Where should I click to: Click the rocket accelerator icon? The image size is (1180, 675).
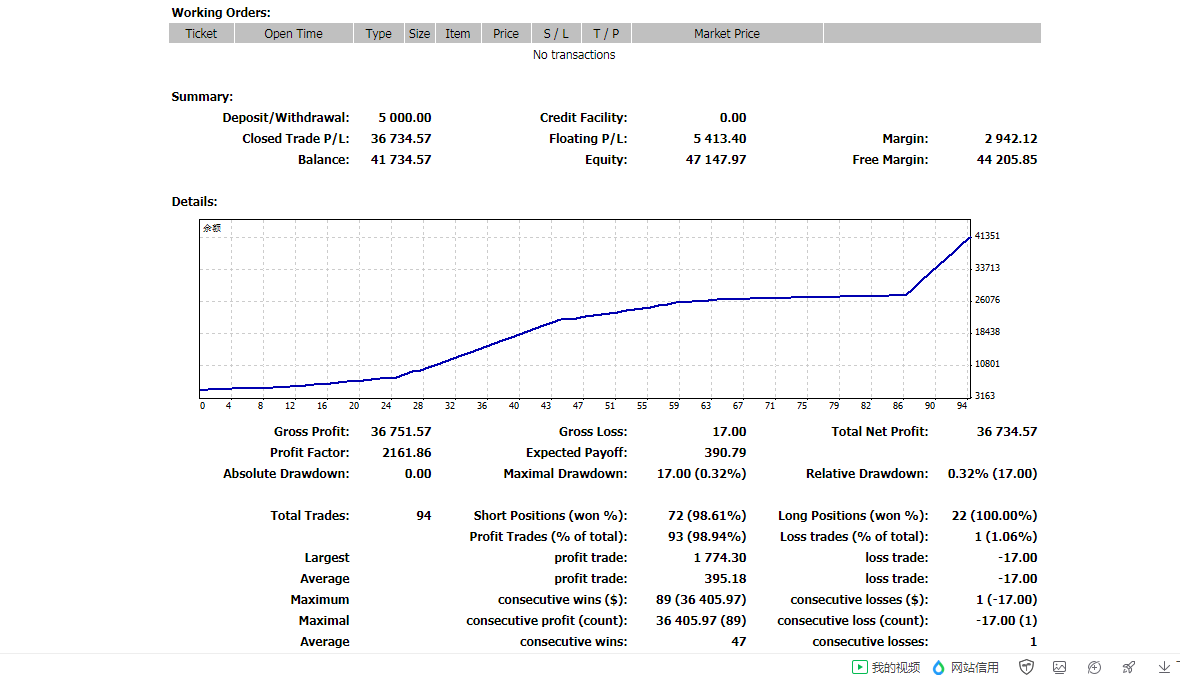(x=1129, y=667)
